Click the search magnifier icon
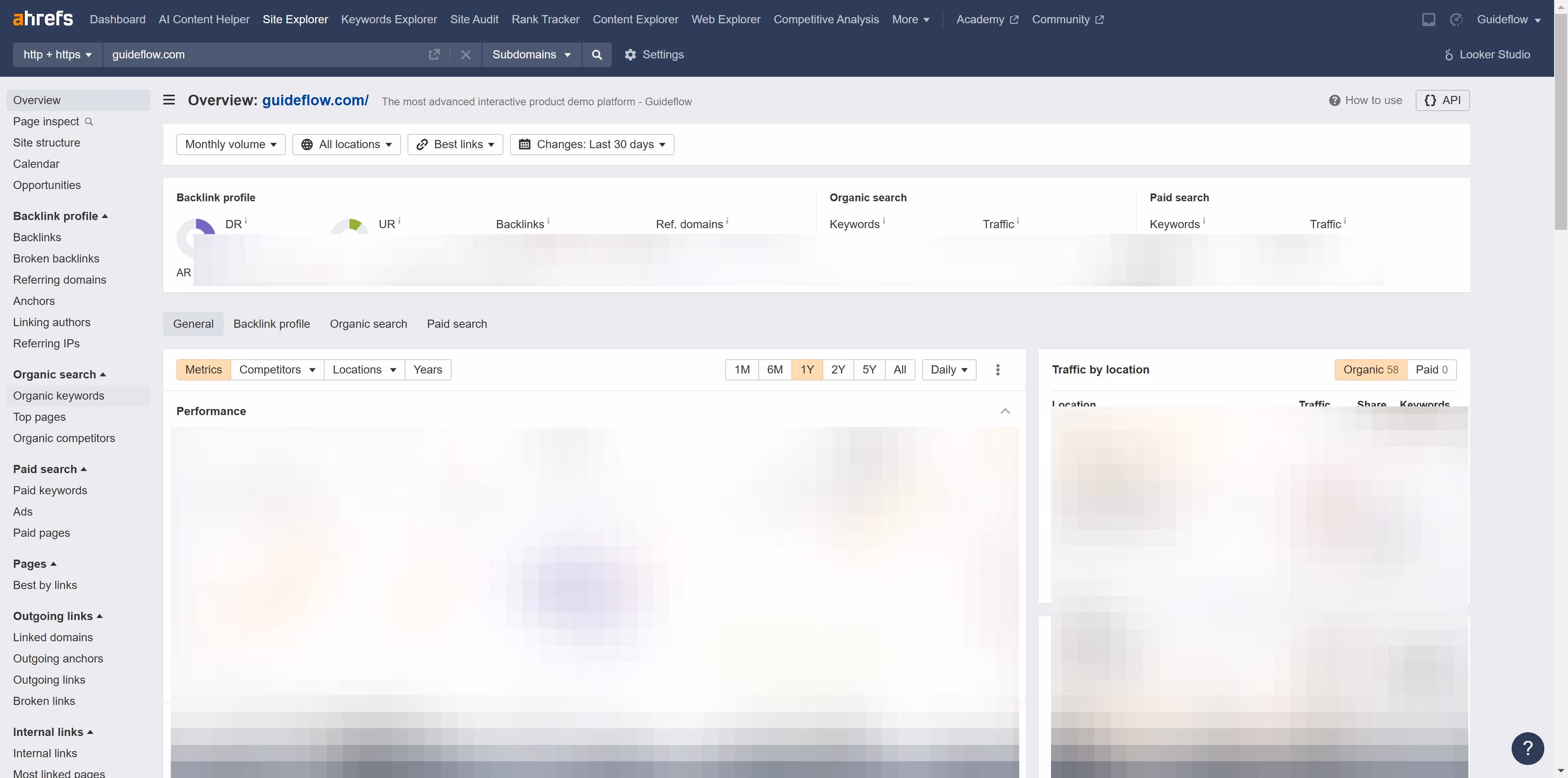The height and width of the screenshot is (778, 1568). click(597, 55)
